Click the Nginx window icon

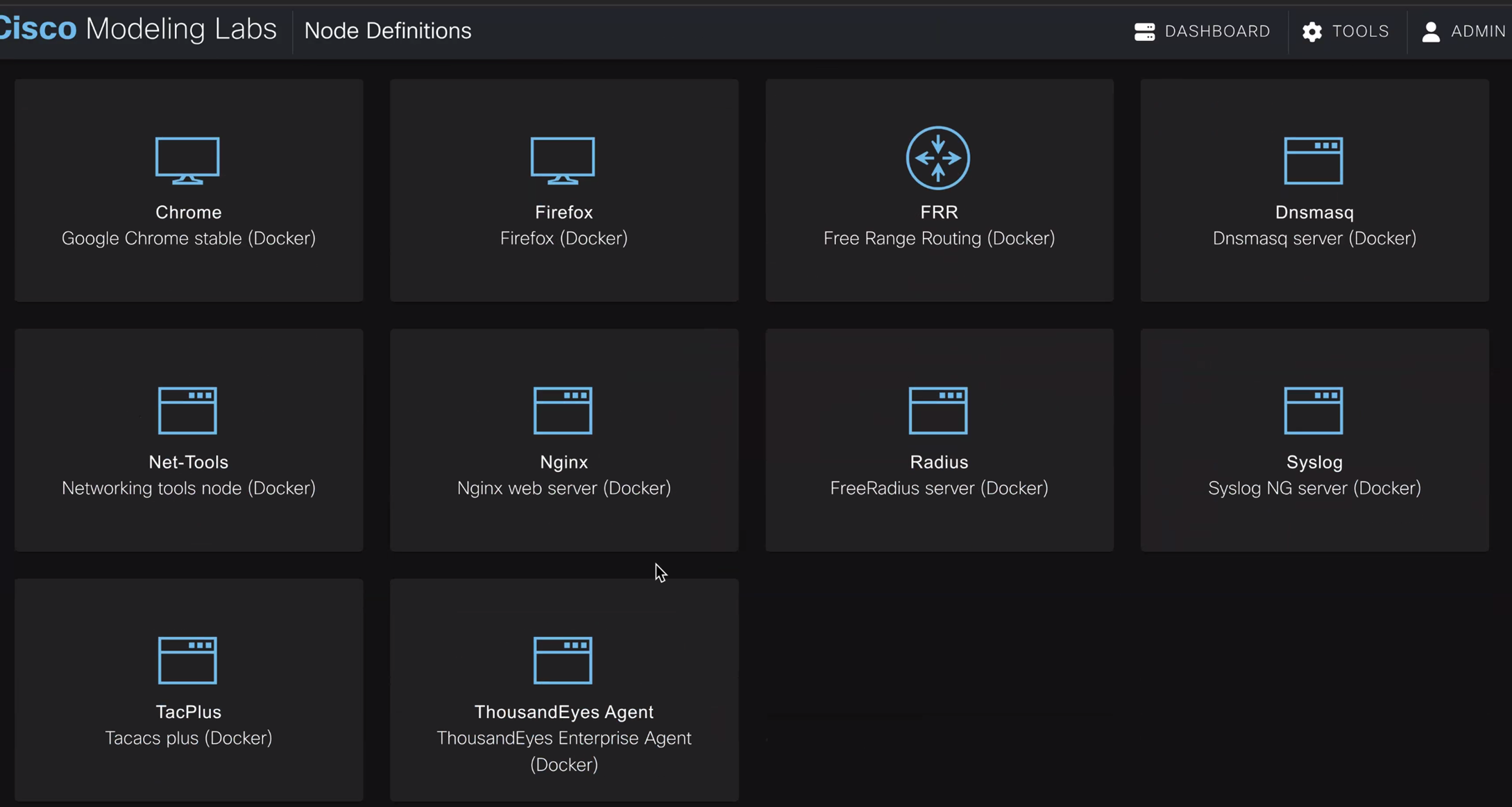coord(563,411)
